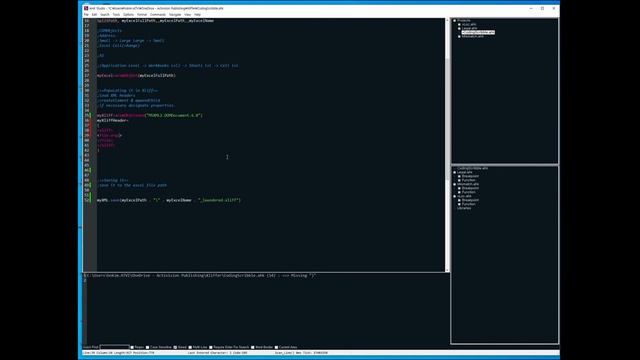The width and height of the screenshot is (640, 360).
Task: Click Last Entered Character status bar text
Action: [x=218, y=353]
